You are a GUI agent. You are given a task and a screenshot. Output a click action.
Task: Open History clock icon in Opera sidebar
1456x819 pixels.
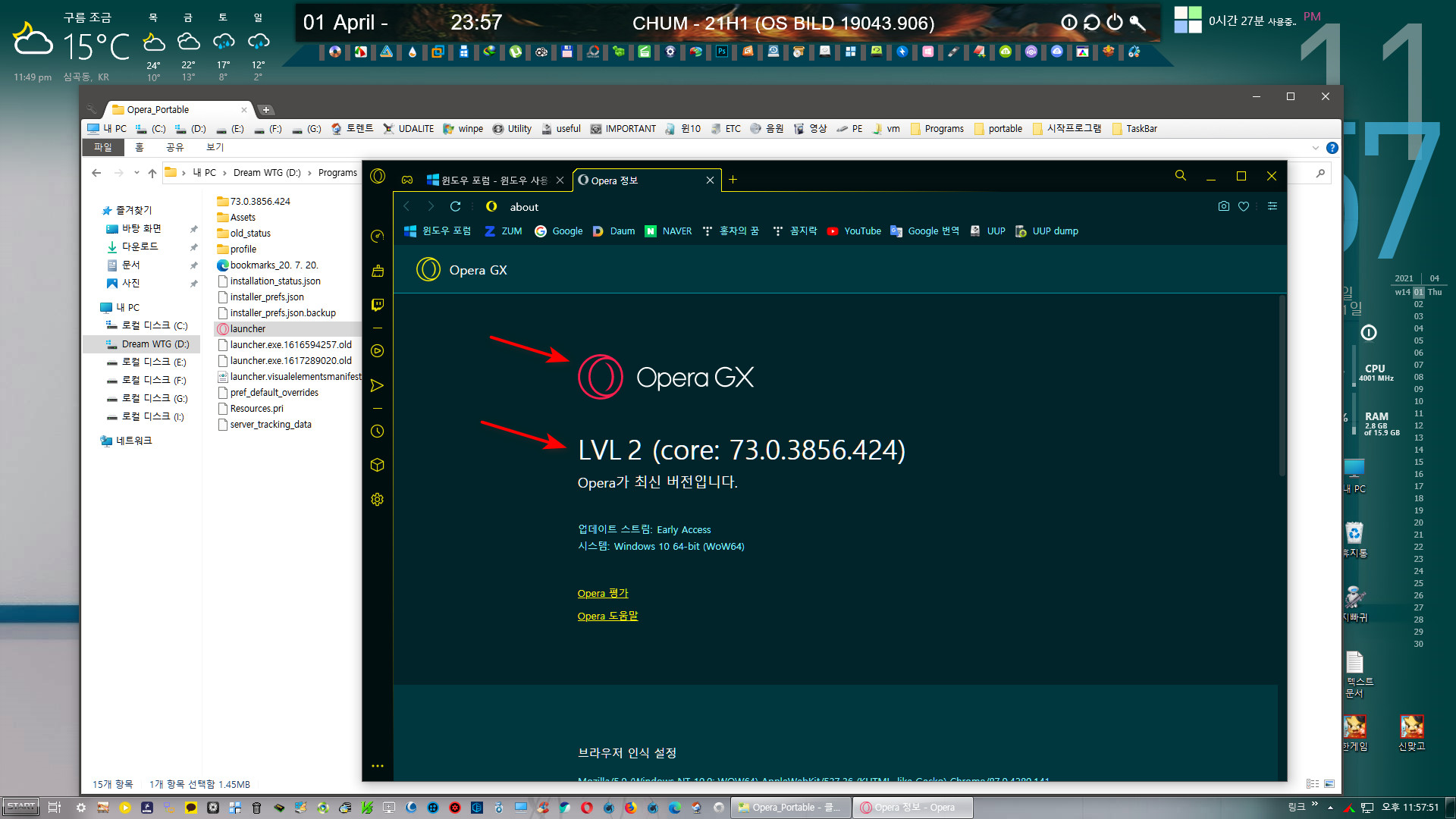pyautogui.click(x=377, y=431)
